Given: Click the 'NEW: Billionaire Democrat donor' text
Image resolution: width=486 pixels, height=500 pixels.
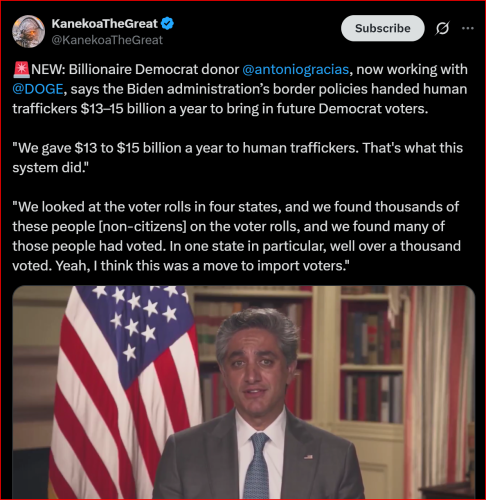Looking at the screenshot, I should click(135, 70).
